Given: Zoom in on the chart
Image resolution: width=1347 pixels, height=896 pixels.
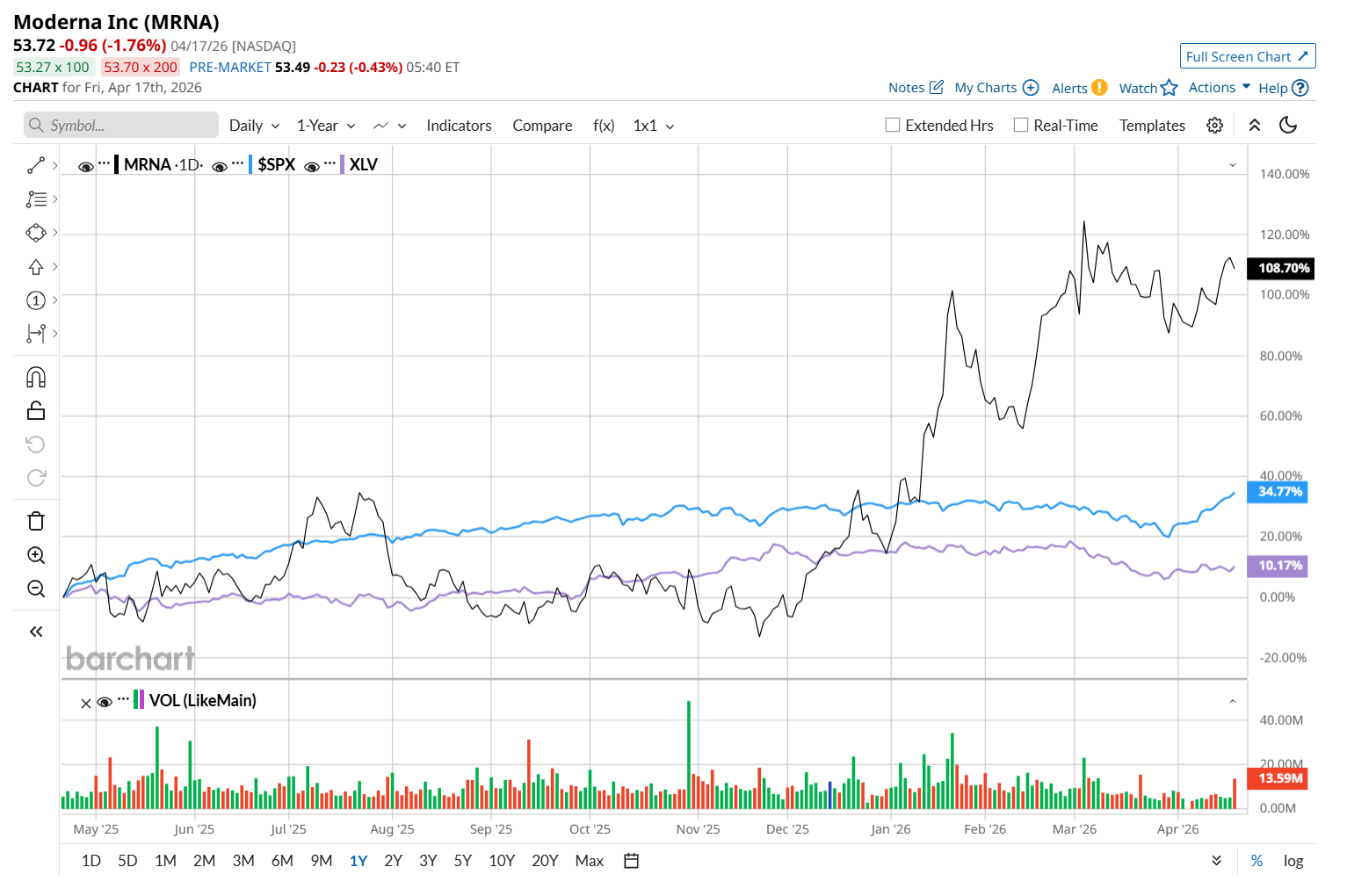Looking at the screenshot, I should click(x=36, y=555).
